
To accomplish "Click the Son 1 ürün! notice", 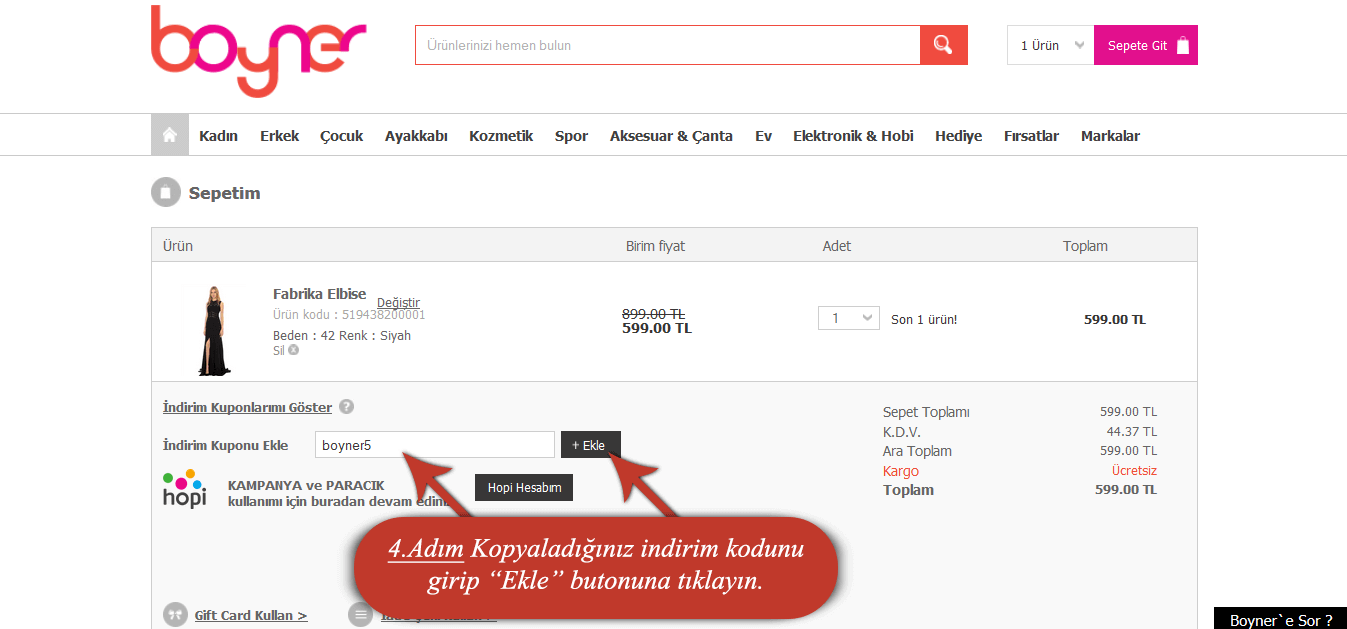I will click(x=924, y=320).
